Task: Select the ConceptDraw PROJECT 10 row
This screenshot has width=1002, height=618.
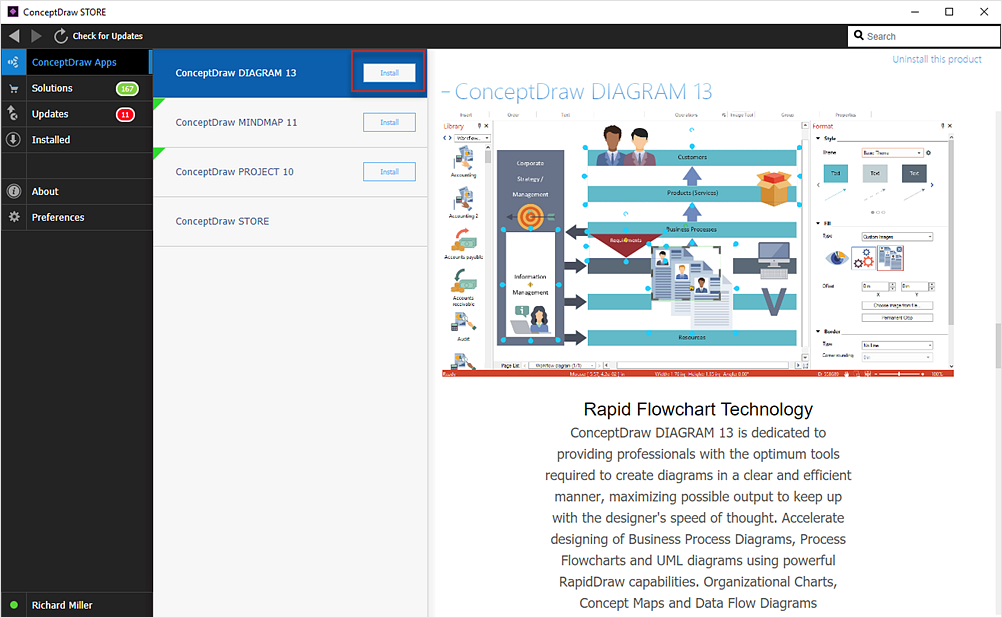Action: 290,171
